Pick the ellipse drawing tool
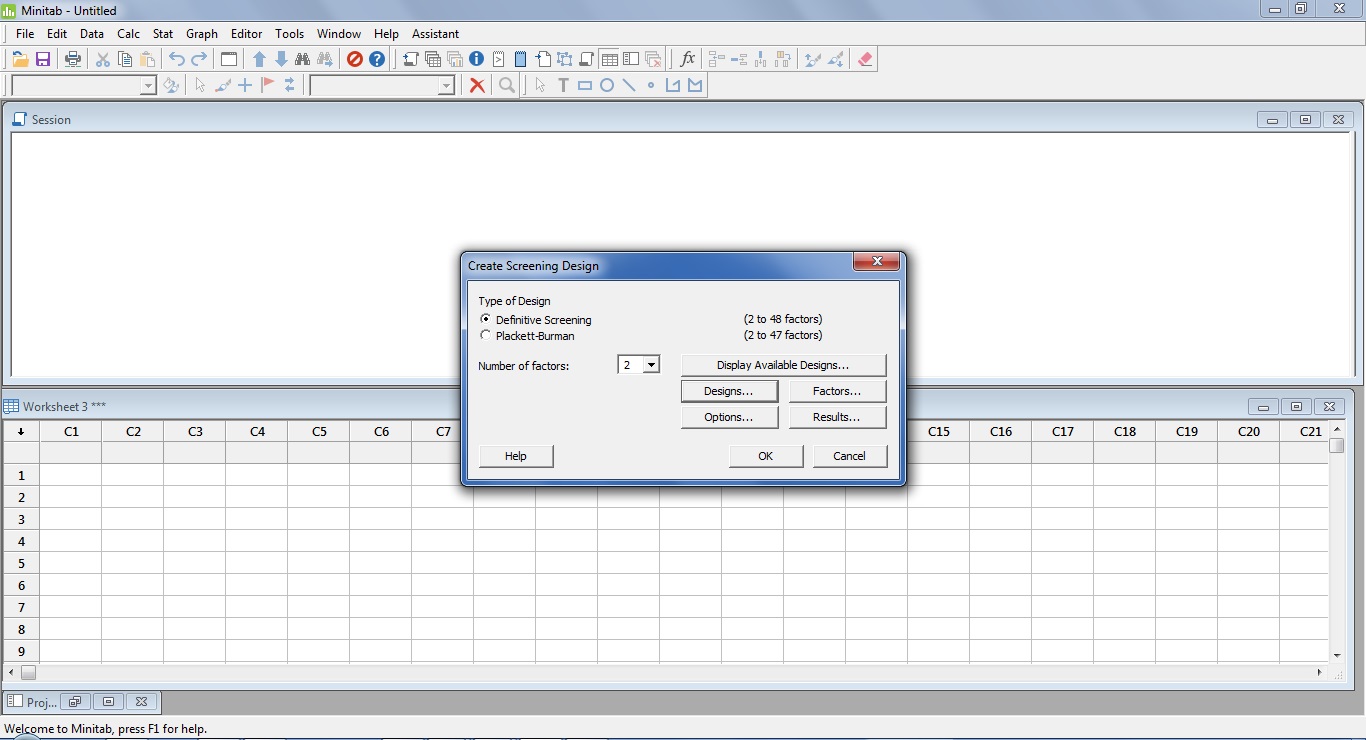This screenshot has height=740, width=1366. (607, 85)
